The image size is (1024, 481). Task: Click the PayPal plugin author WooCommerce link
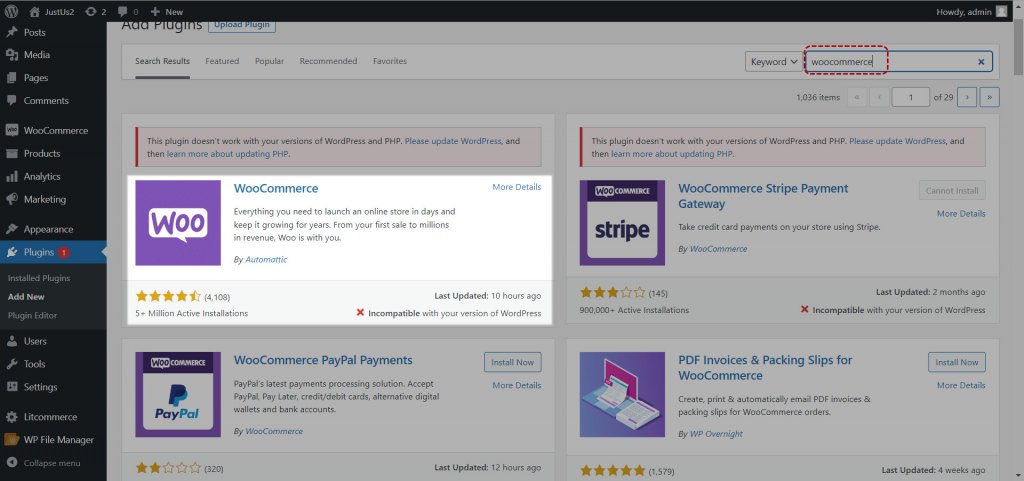click(x=274, y=431)
